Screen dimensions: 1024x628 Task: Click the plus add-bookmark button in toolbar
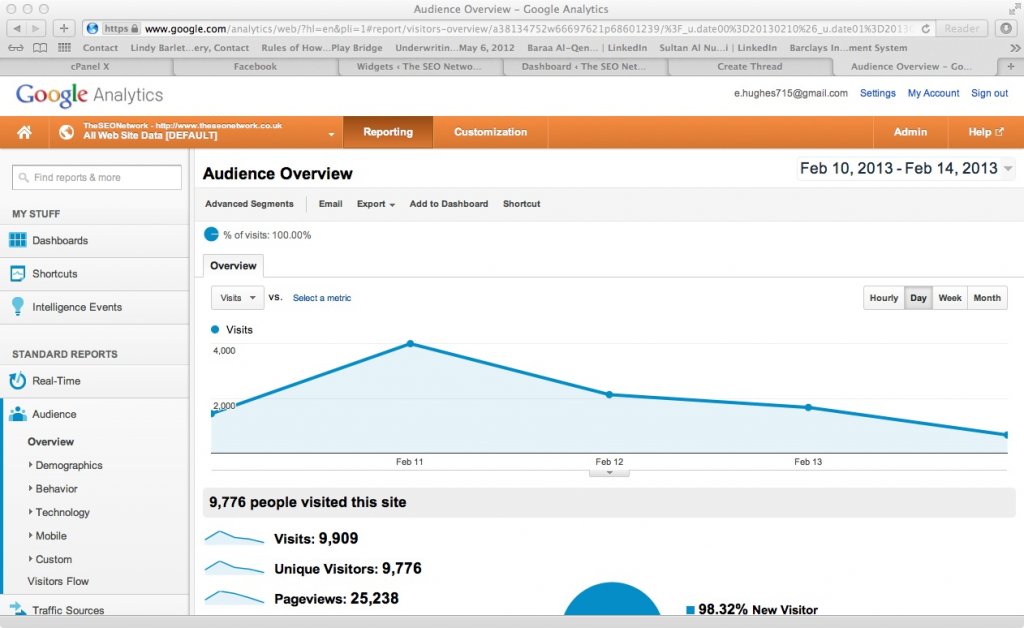tap(63, 29)
